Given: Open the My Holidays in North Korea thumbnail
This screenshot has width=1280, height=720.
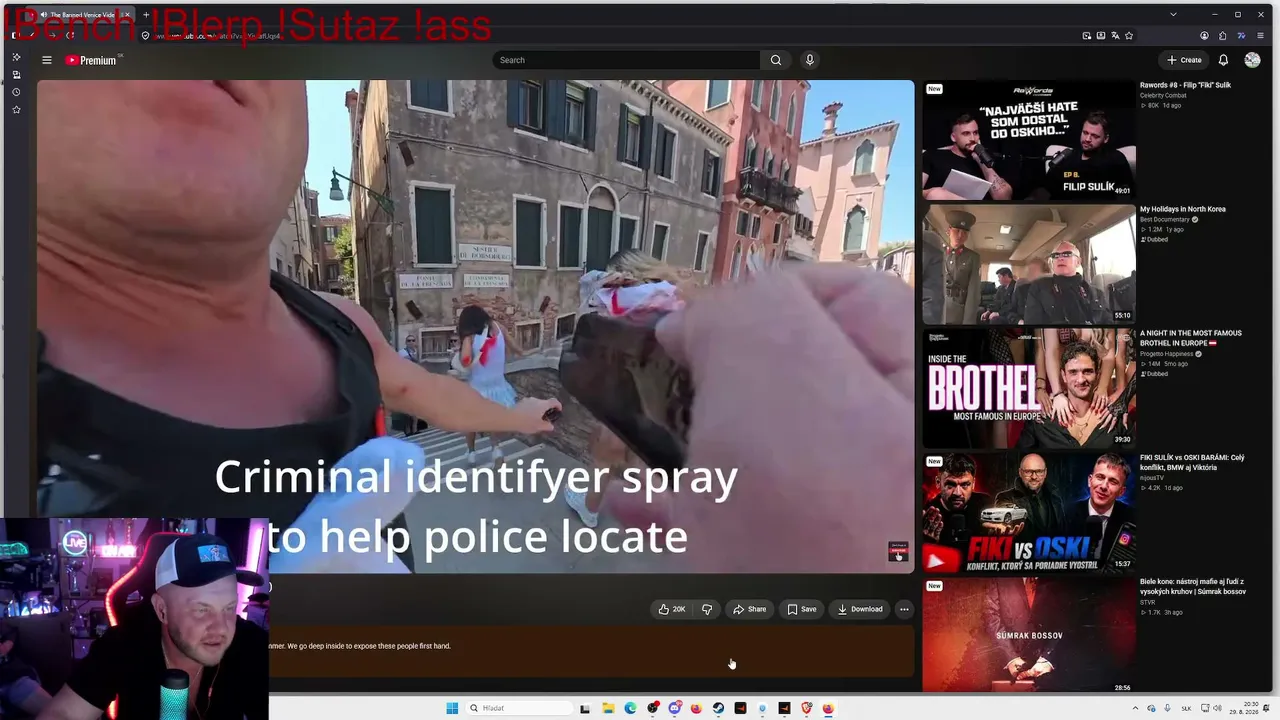Looking at the screenshot, I should (1029, 264).
